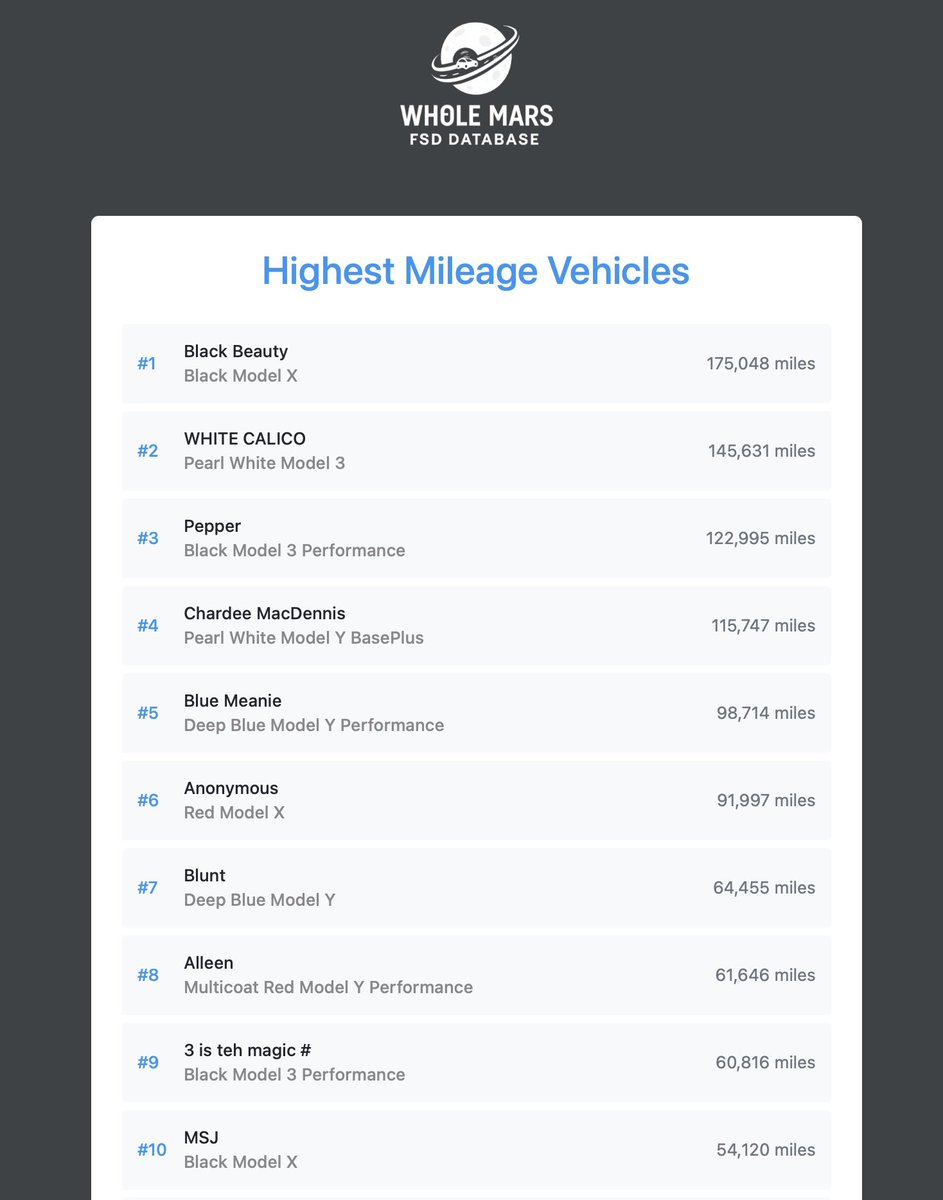The image size is (943, 1200).
Task: Open the Pepper vehicle entry
Action: pyautogui.click(x=476, y=538)
